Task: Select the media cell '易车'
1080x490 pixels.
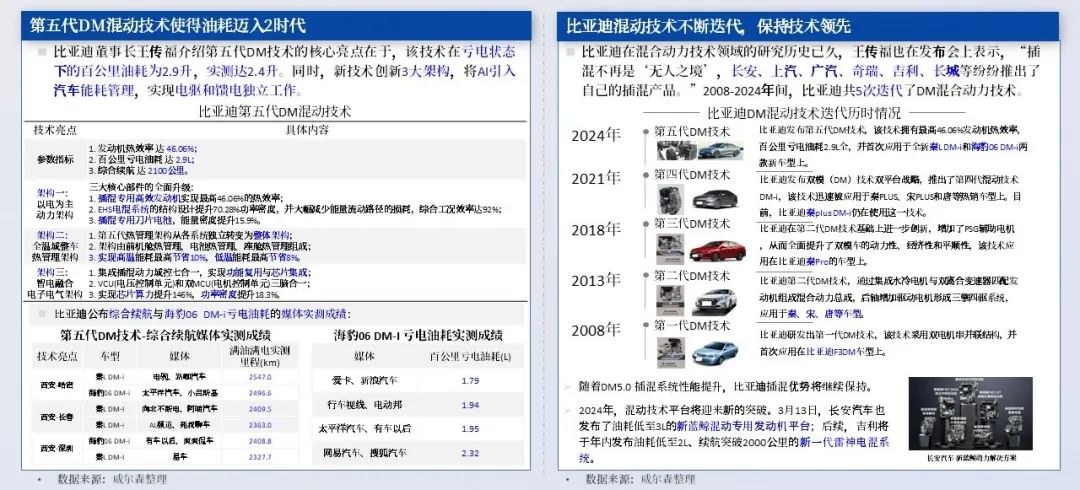Action: point(180,456)
